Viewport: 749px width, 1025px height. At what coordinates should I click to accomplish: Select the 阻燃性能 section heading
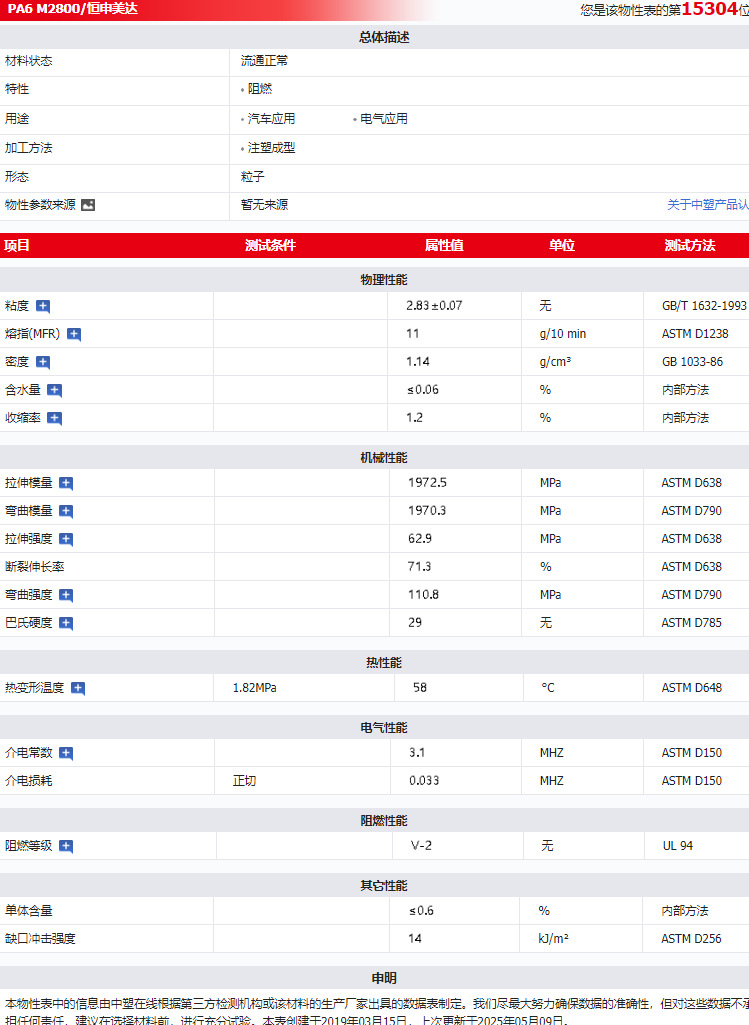(384, 821)
